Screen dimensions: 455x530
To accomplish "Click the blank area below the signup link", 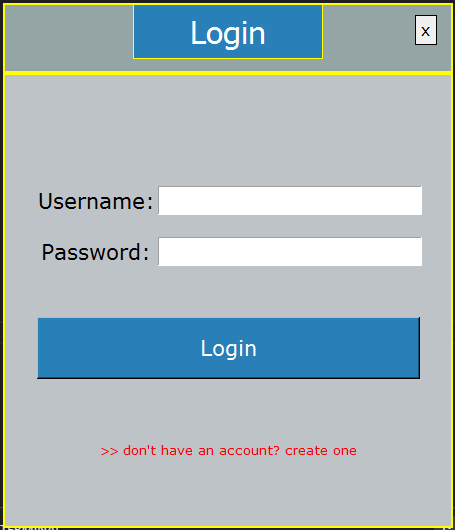I will tap(228, 492).
